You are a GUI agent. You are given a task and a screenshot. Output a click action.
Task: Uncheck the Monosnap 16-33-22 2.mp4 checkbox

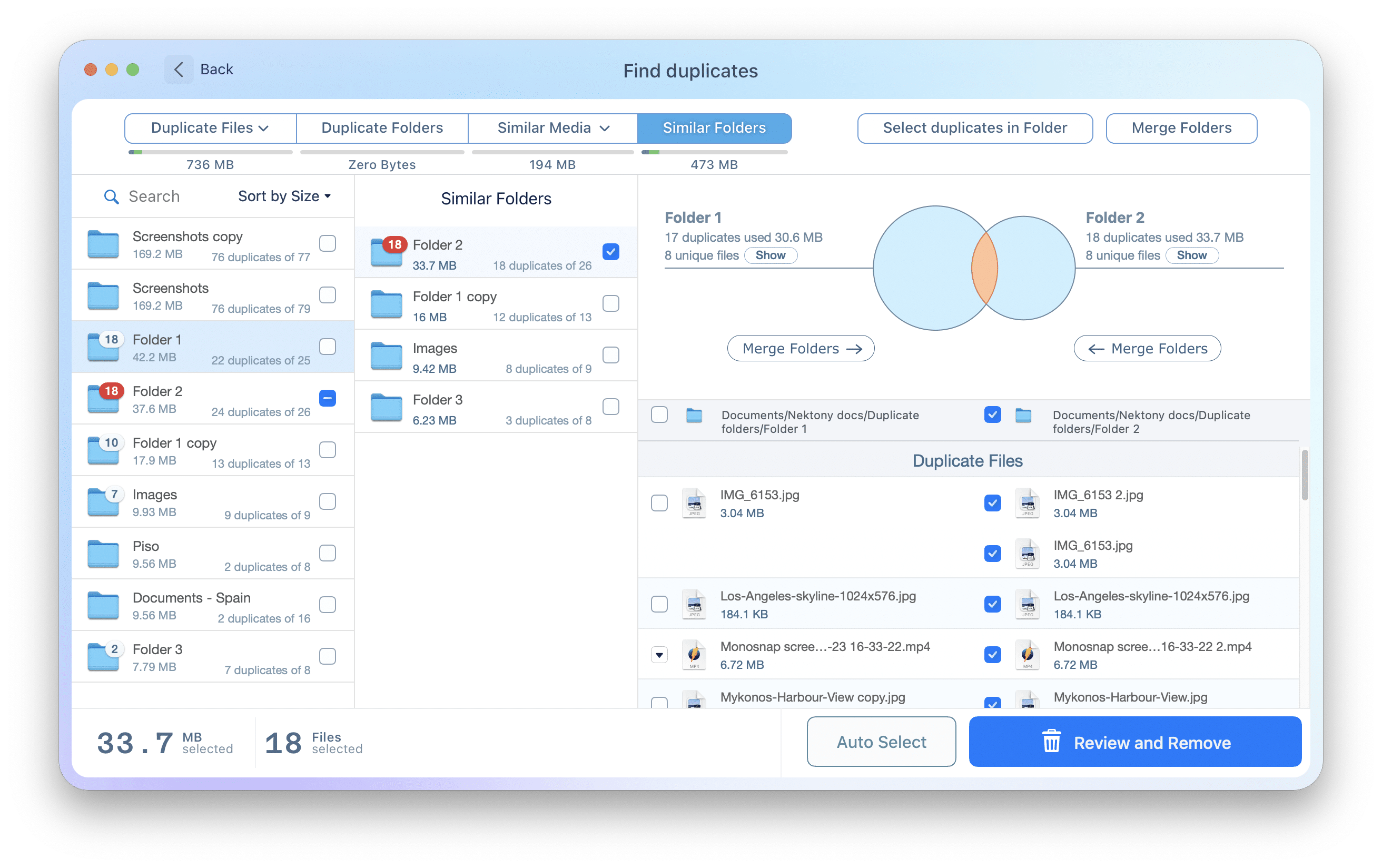(993, 655)
